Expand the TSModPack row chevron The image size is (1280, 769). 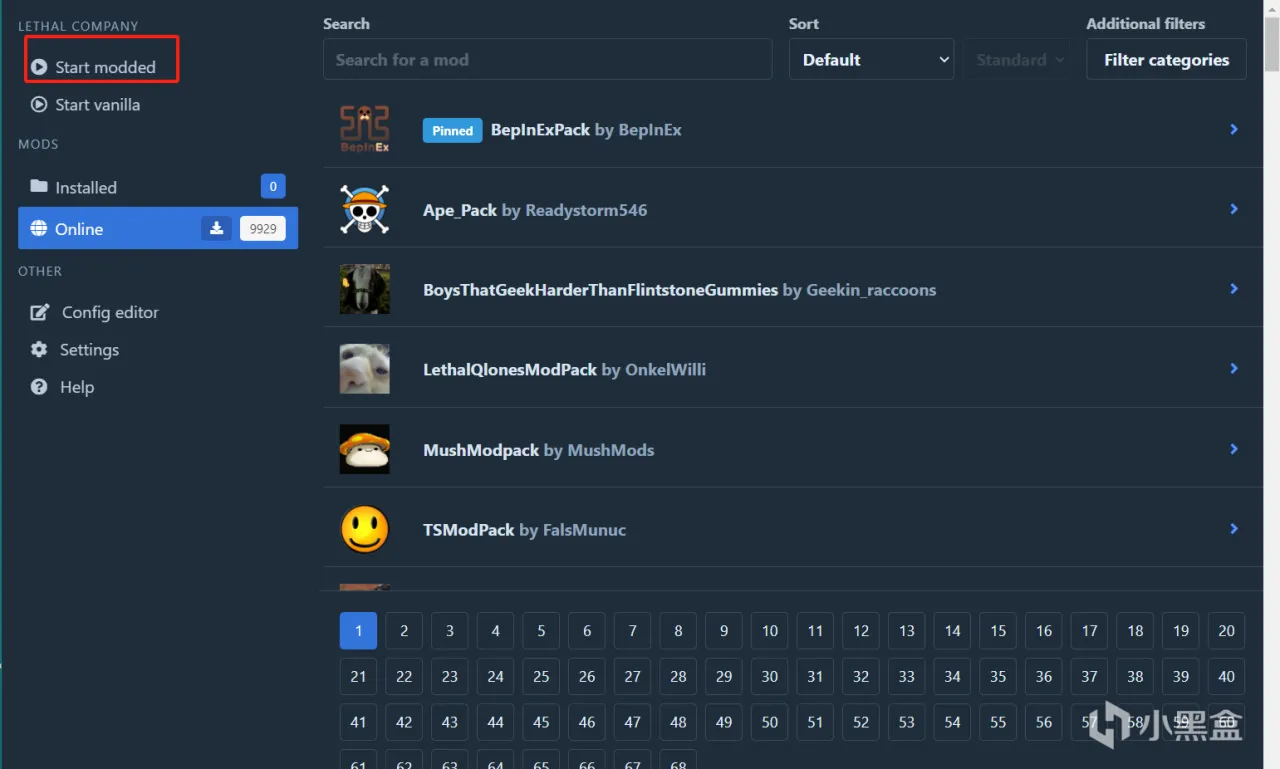pos(1234,529)
